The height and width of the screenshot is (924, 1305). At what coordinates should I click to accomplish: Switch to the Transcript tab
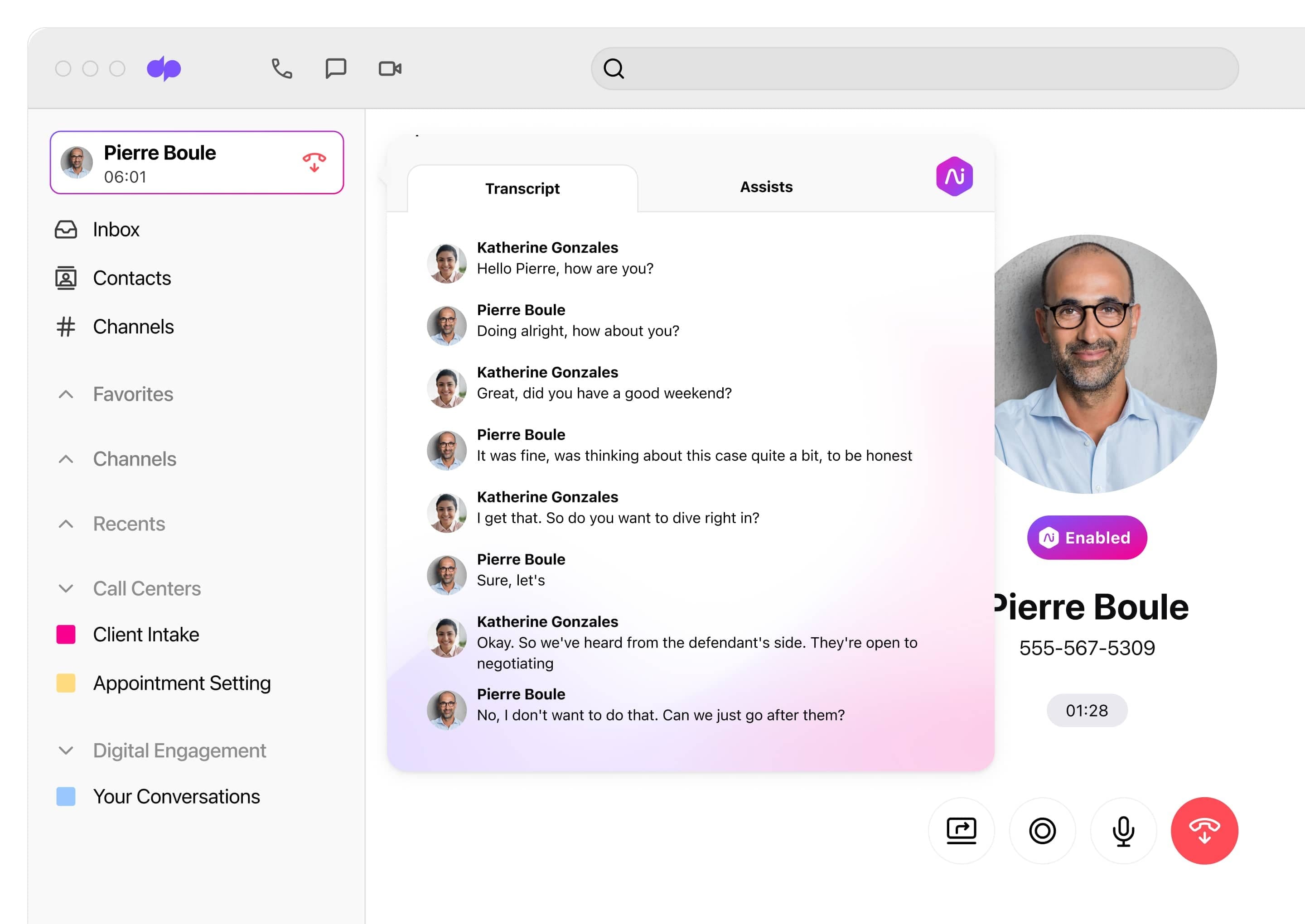[522, 187]
